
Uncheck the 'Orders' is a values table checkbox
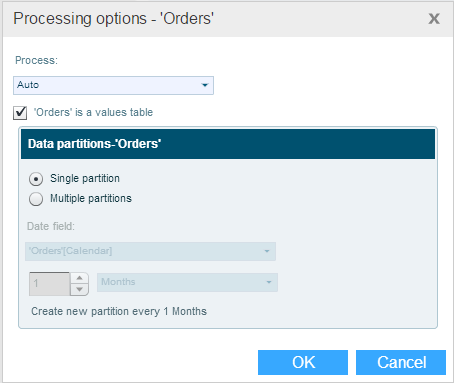[20, 113]
